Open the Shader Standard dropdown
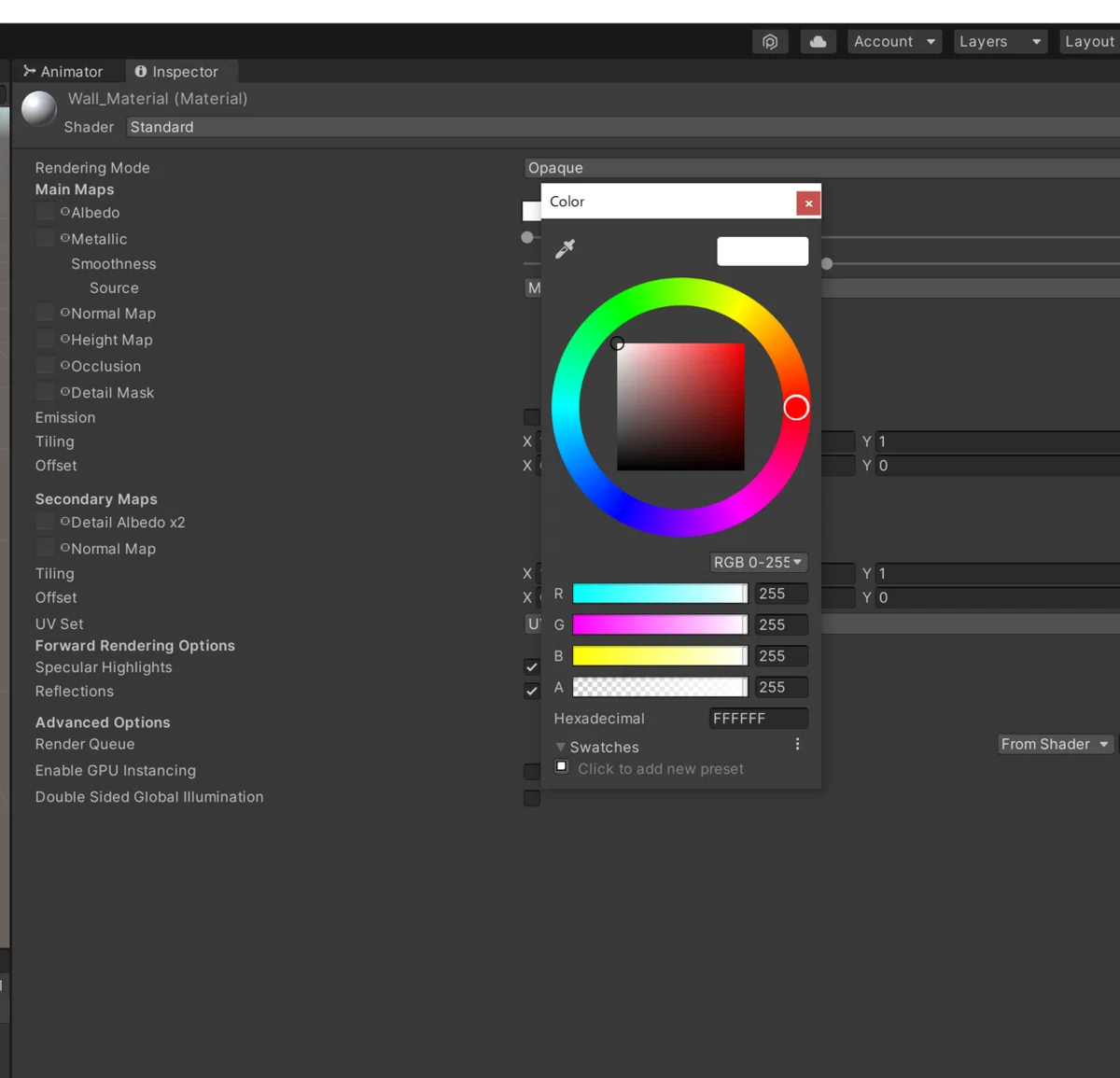This screenshot has height=1078, width=1120. tap(623, 127)
